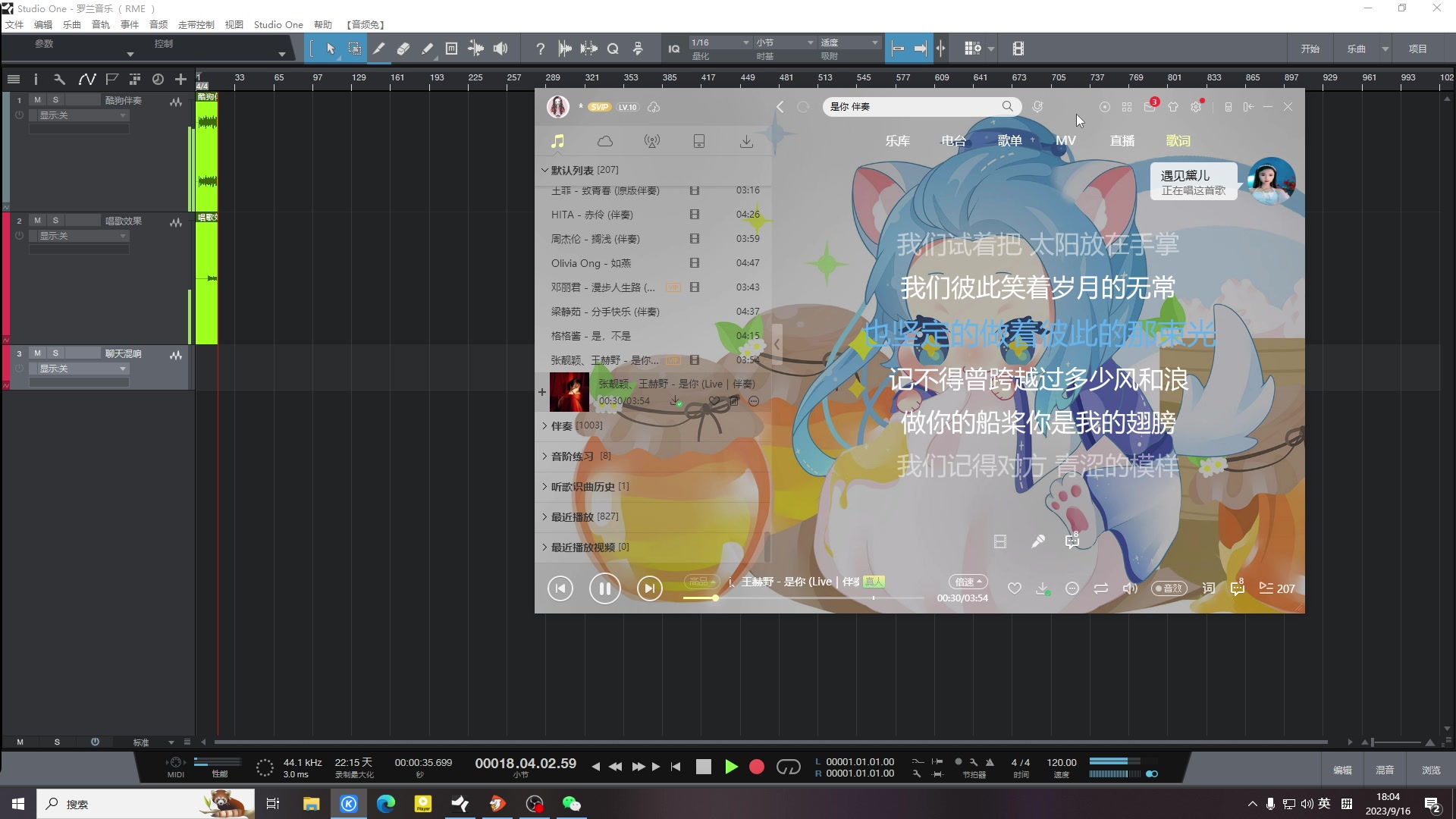Open the 1/16 quantize dropdown

[720, 42]
